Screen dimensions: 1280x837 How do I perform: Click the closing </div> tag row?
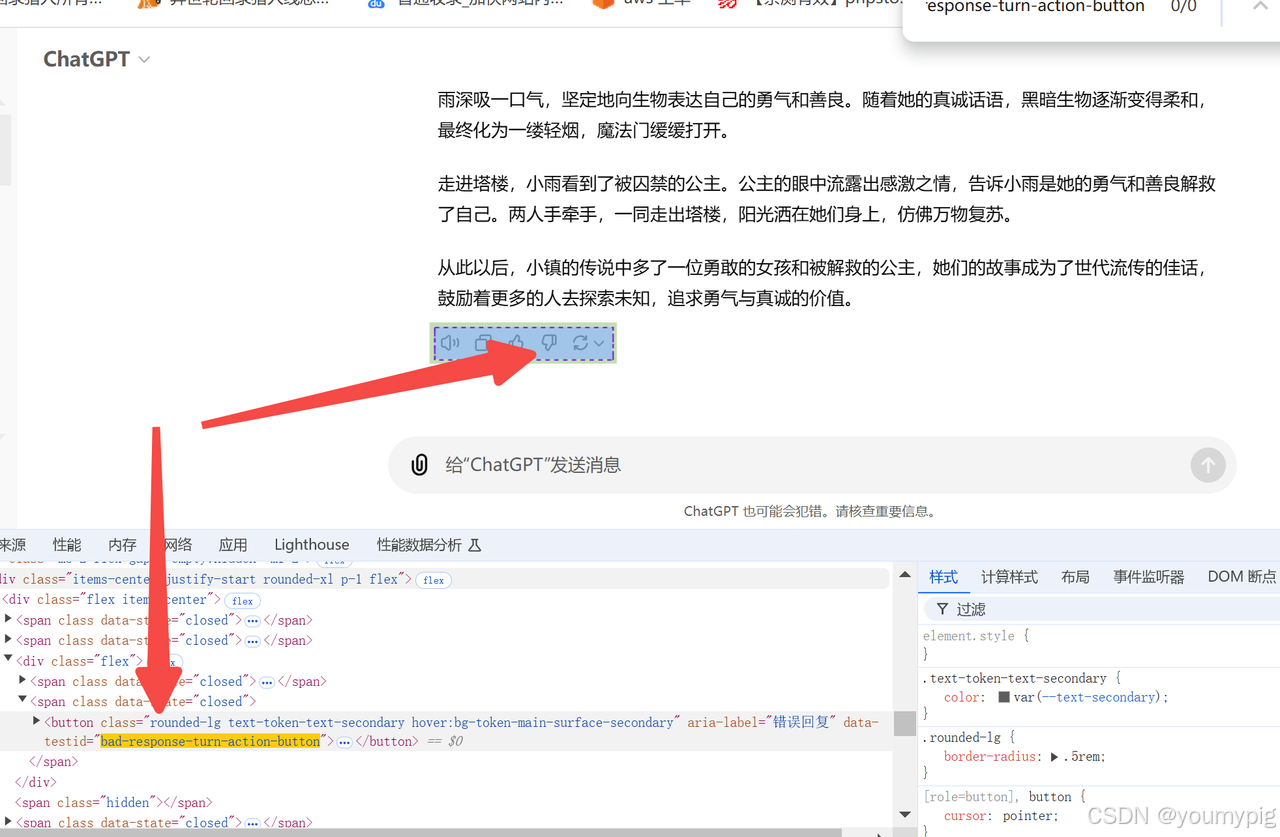click(x=35, y=782)
